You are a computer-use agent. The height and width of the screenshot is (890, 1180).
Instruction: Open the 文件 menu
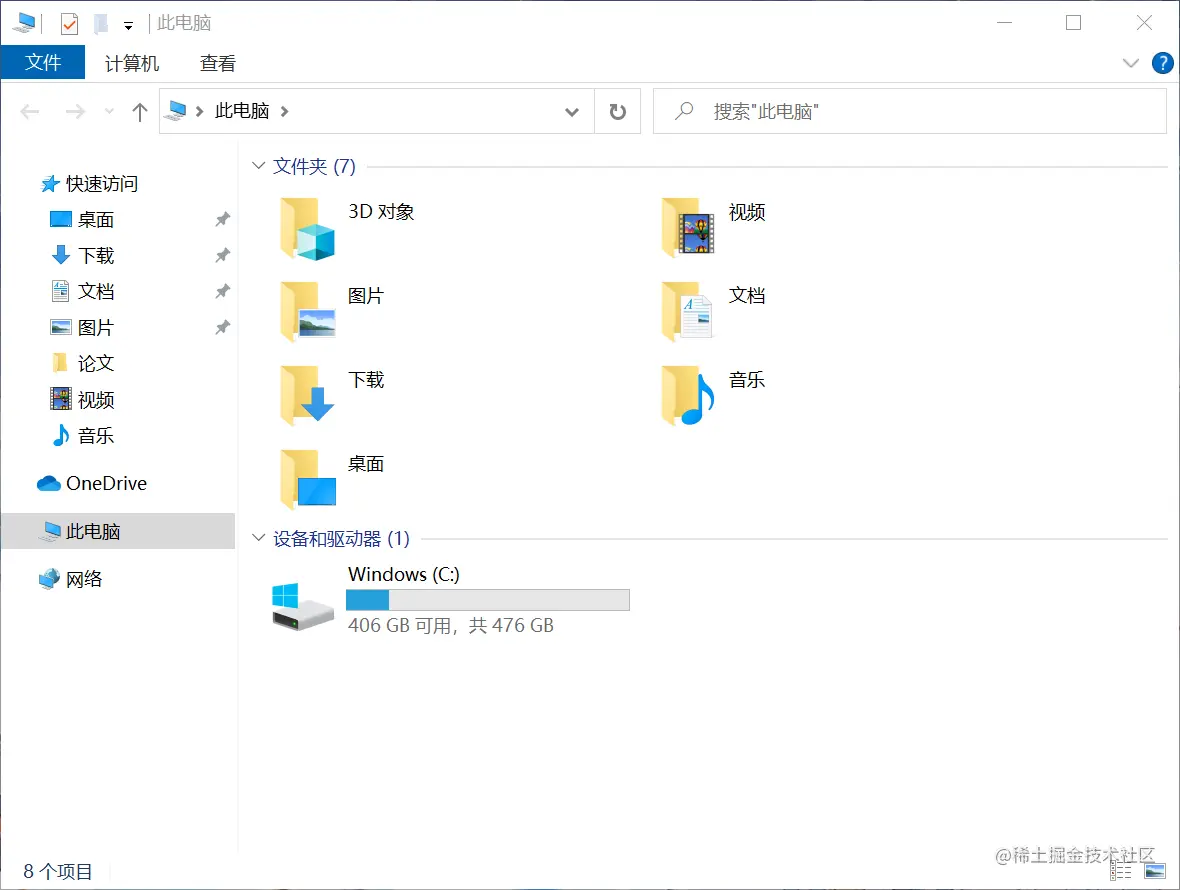coord(43,61)
